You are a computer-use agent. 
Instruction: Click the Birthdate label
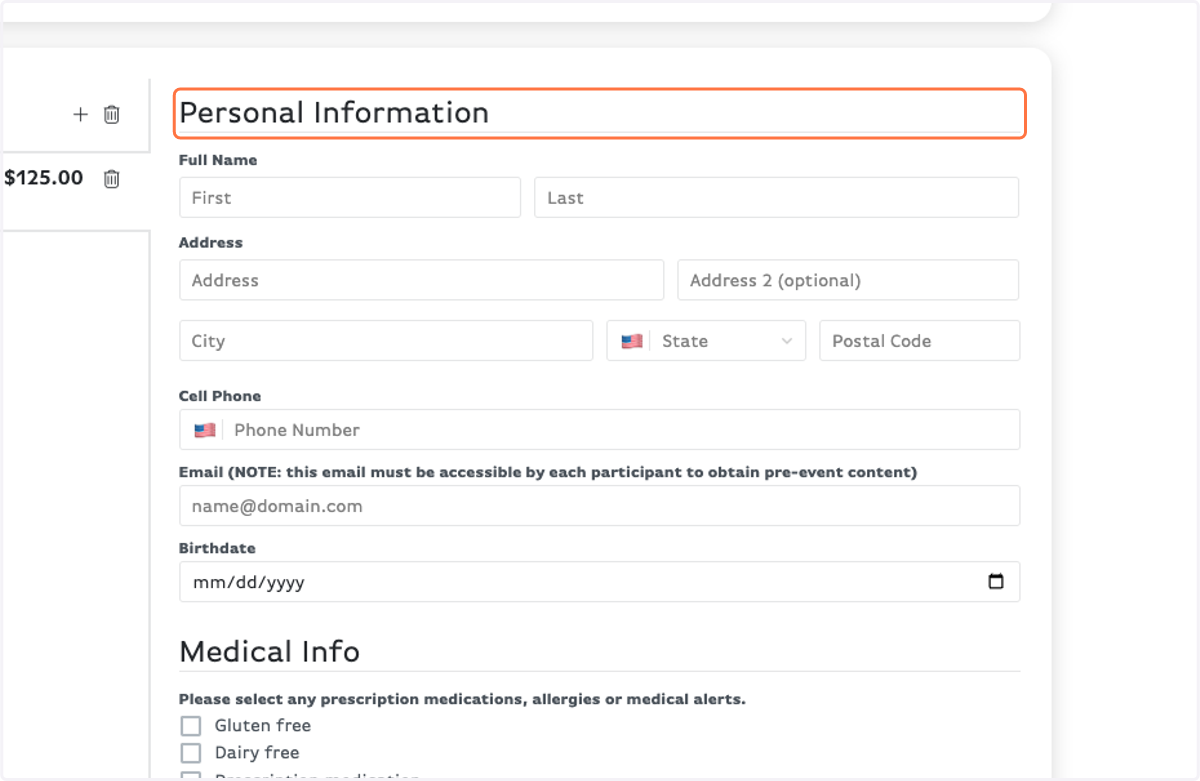point(217,548)
